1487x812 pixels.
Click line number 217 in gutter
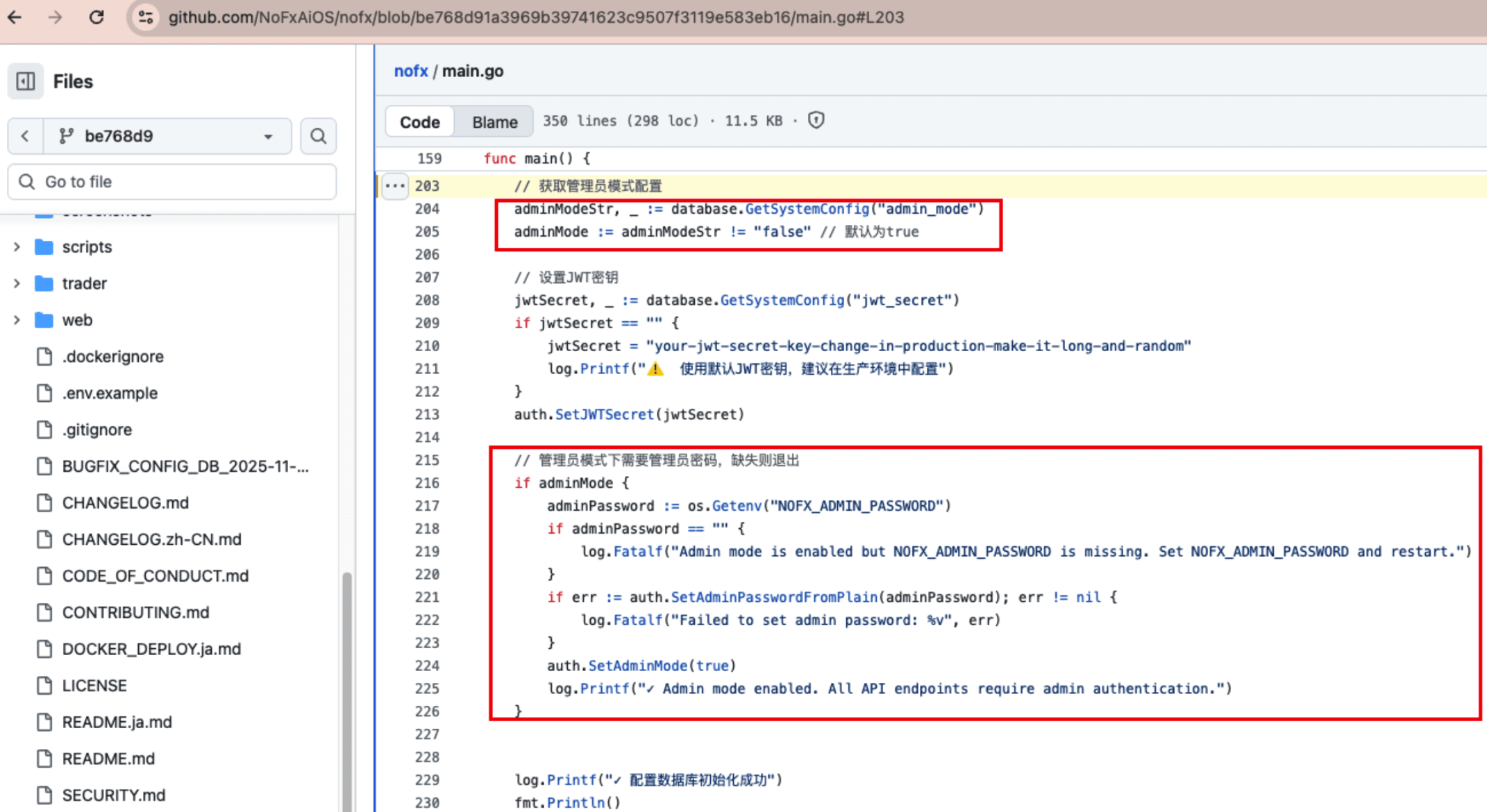[427, 506]
